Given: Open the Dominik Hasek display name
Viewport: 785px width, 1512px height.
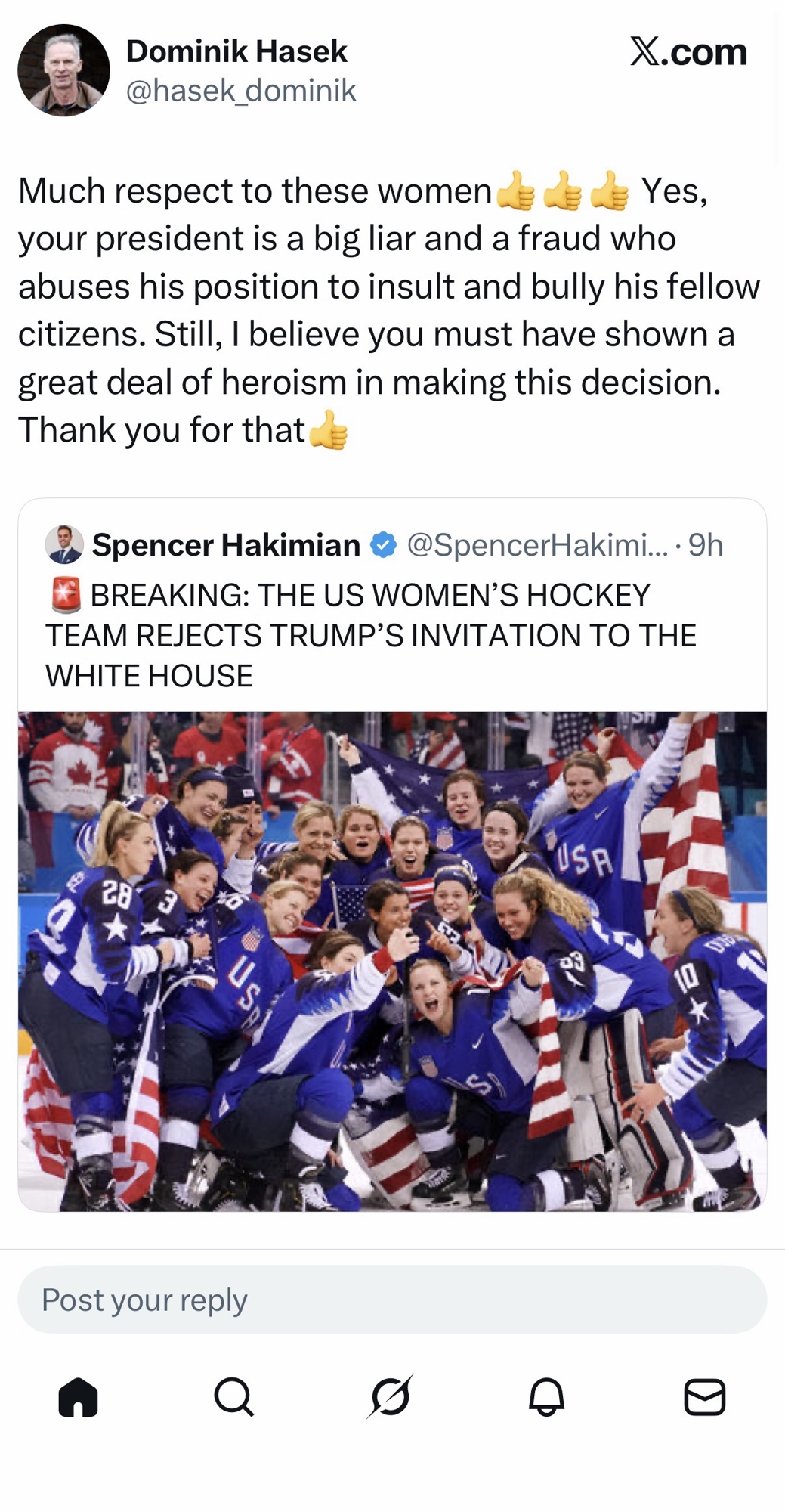Looking at the screenshot, I should [x=236, y=51].
